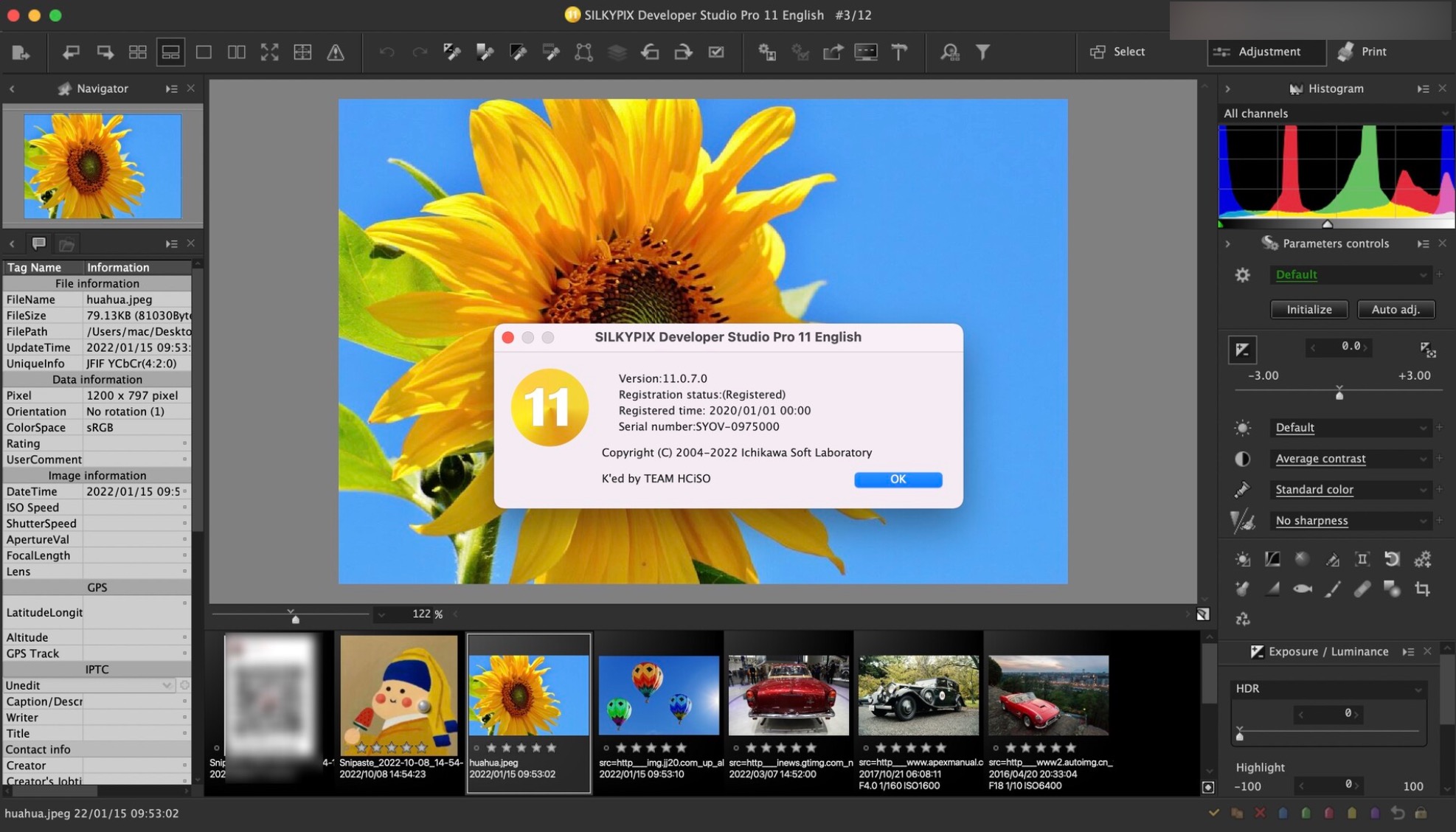Image resolution: width=1456 pixels, height=832 pixels.
Task: Apply blue color mark in status bar
Action: point(1283,813)
